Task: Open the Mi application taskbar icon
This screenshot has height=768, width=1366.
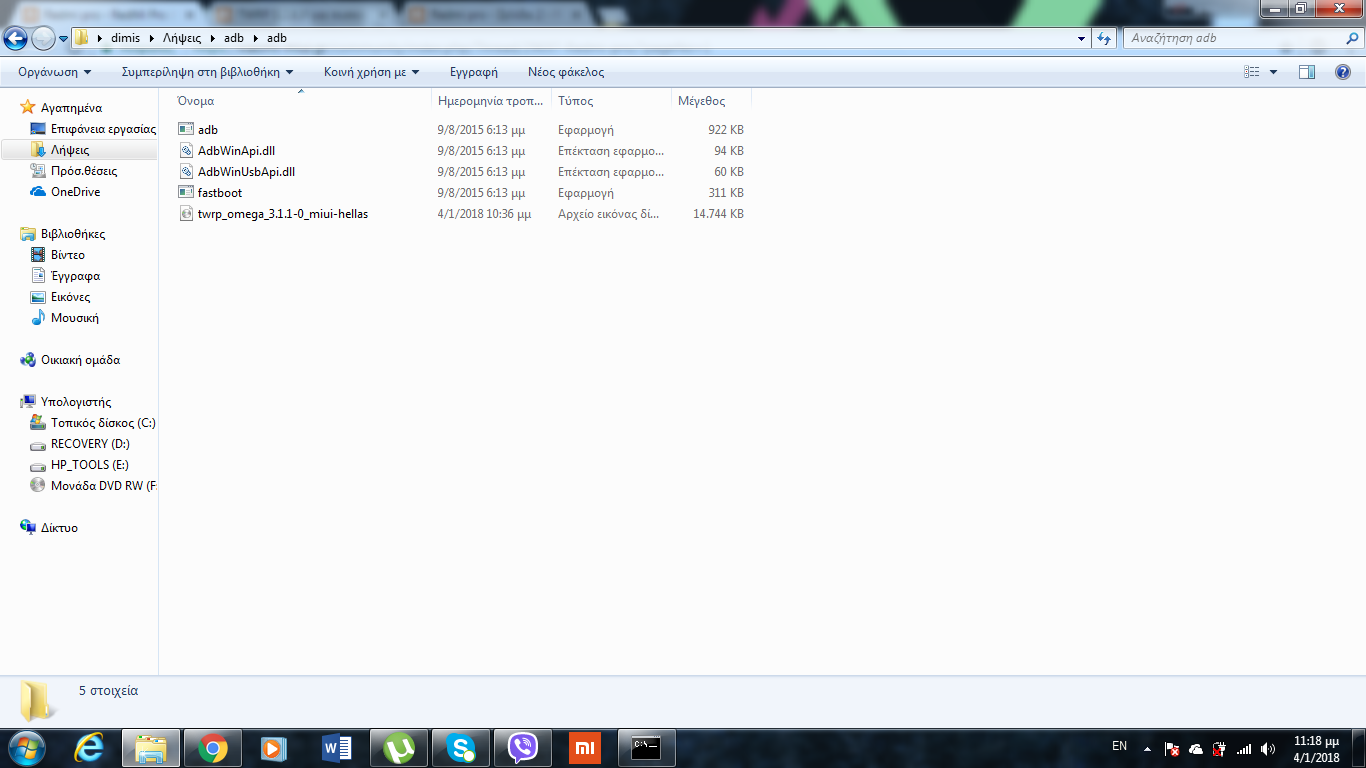Action: pyautogui.click(x=585, y=748)
